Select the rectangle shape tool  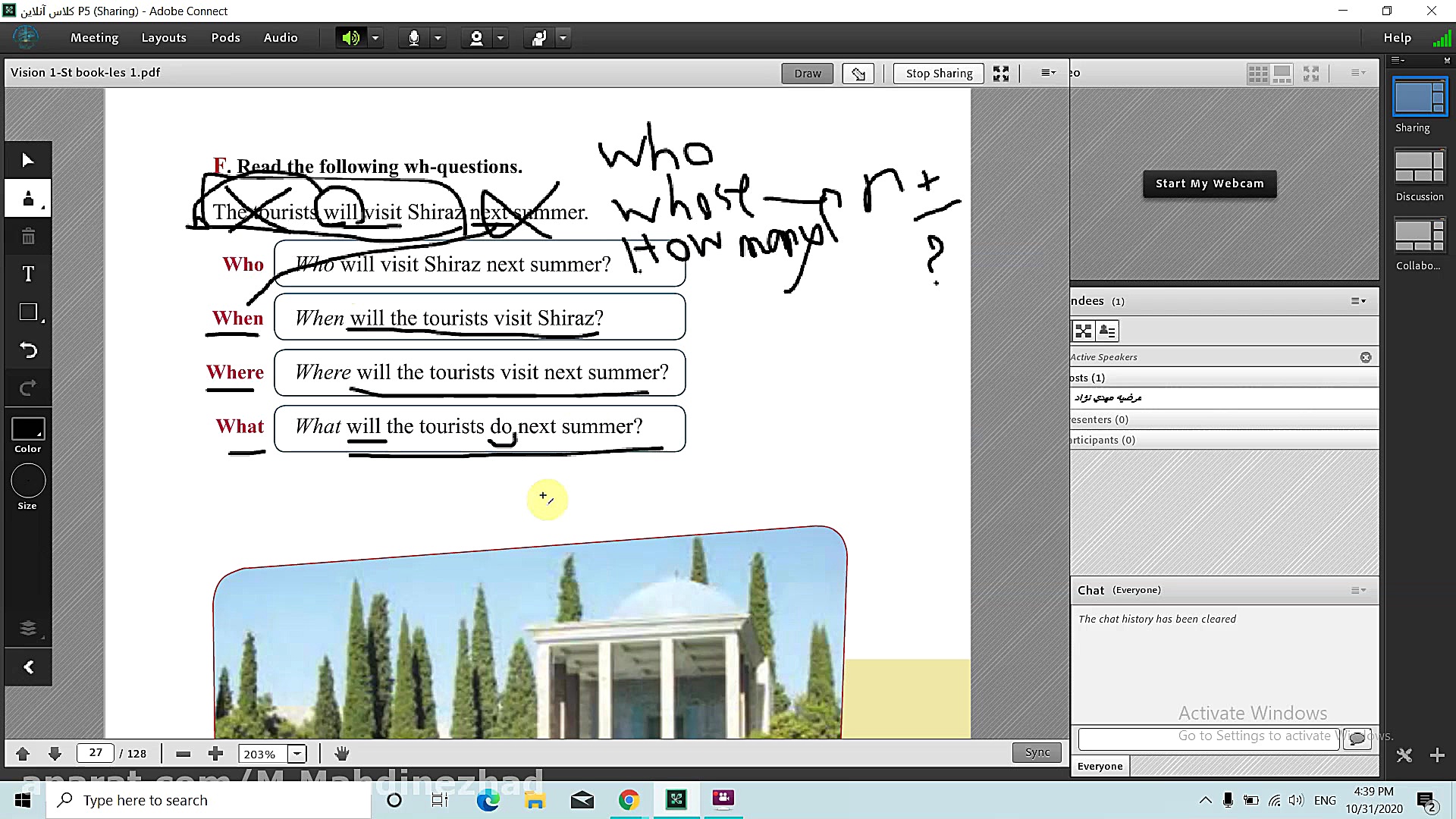click(28, 312)
